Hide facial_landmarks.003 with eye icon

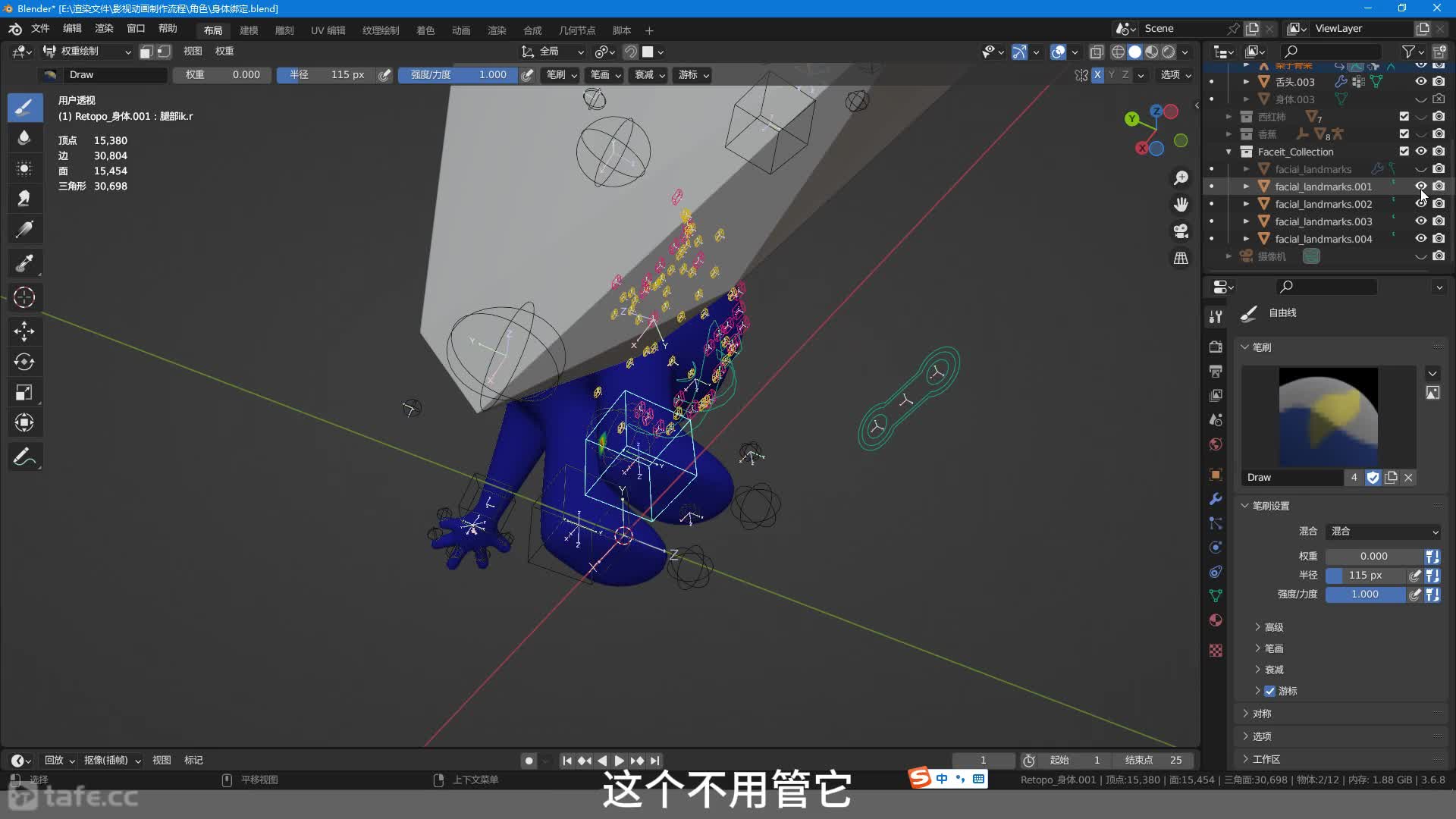point(1421,221)
